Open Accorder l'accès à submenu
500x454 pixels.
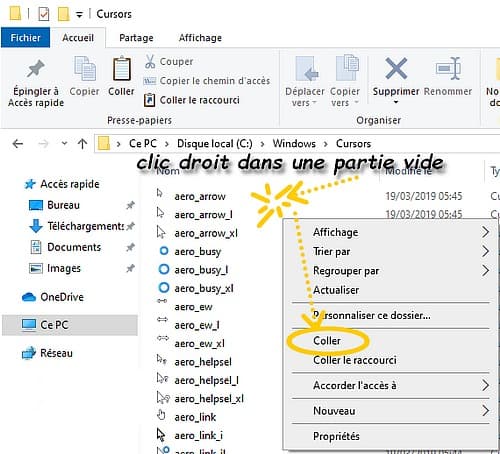tap(391, 385)
